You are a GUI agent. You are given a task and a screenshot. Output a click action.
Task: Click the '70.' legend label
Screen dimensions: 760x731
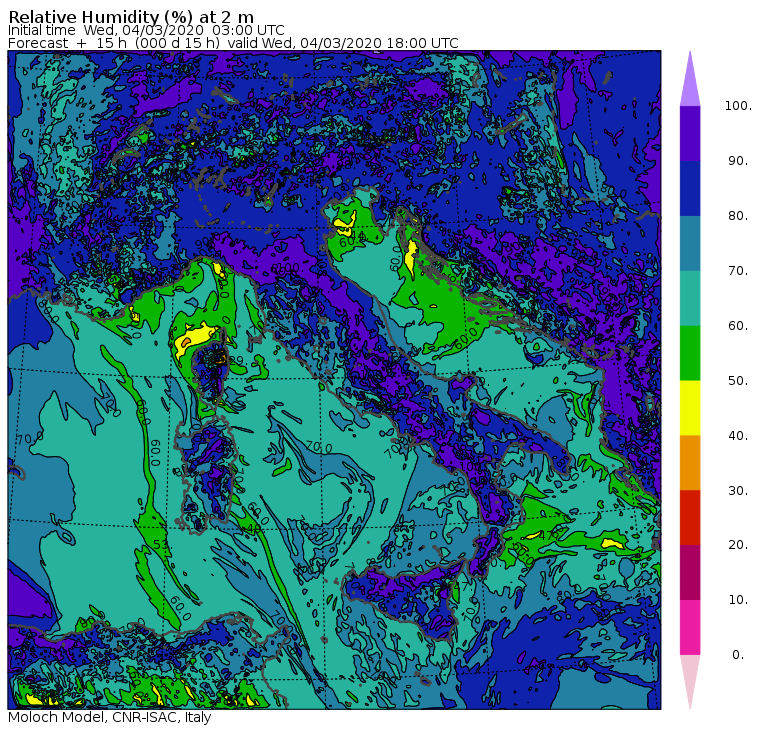click(x=738, y=270)
